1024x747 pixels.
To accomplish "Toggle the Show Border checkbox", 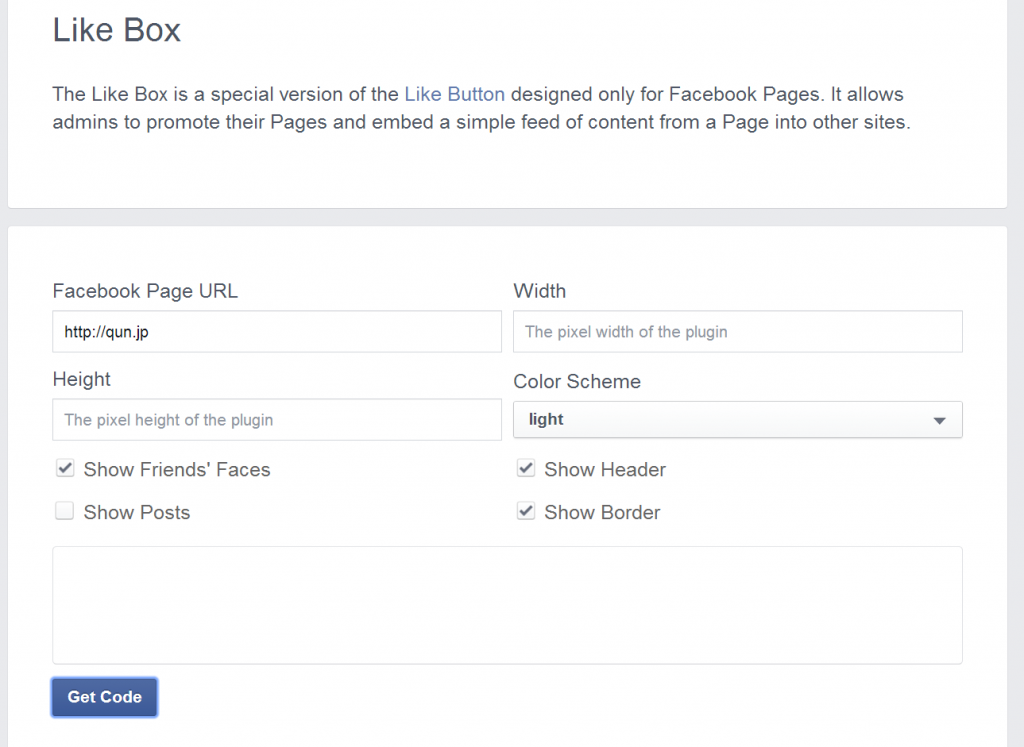I will [526, 512].
